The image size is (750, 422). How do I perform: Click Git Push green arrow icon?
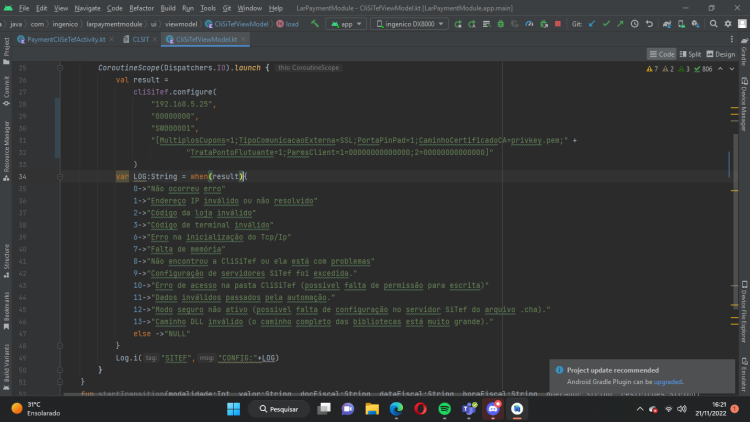pyautogui.click(x=620, y=24)
